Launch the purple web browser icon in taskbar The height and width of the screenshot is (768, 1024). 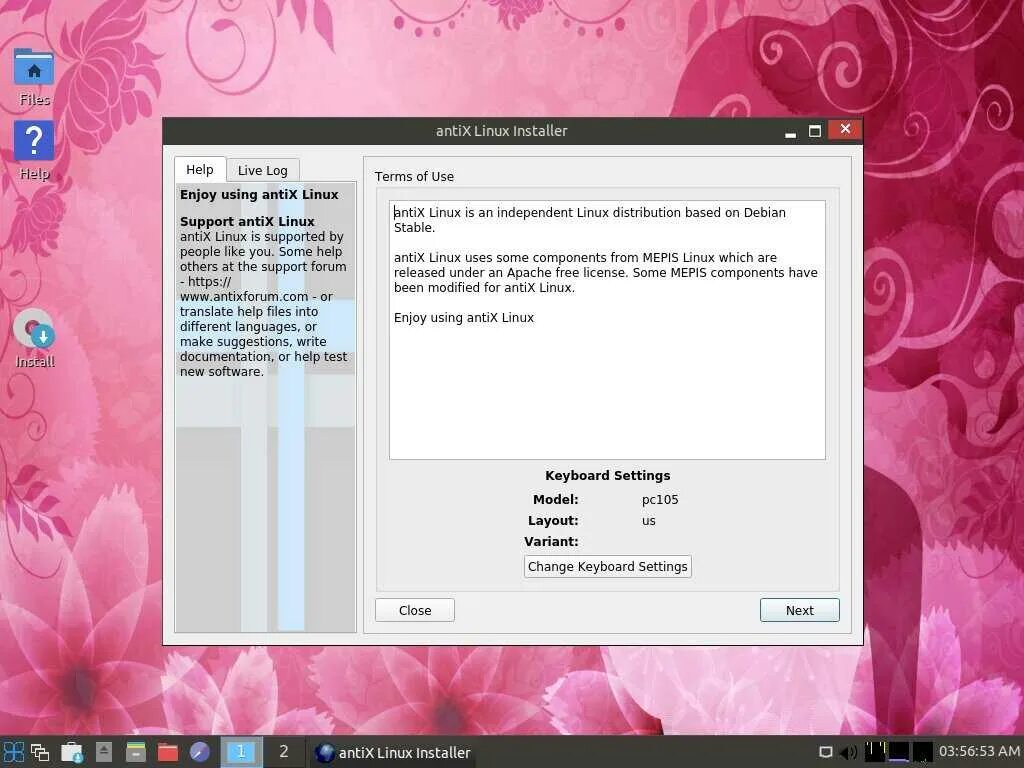200,752
